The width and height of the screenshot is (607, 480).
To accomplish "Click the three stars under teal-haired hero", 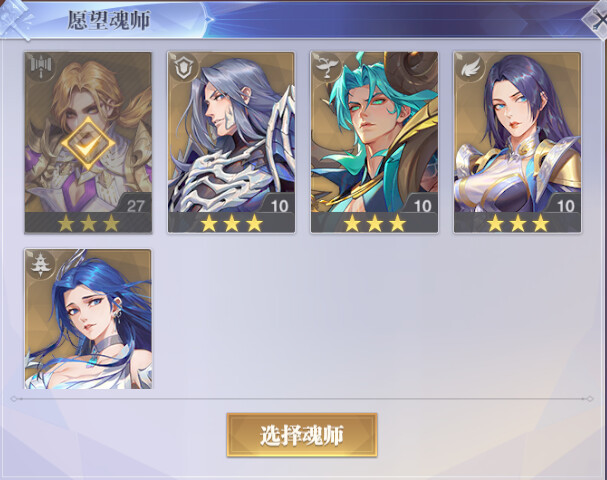I will coord(375,223).
